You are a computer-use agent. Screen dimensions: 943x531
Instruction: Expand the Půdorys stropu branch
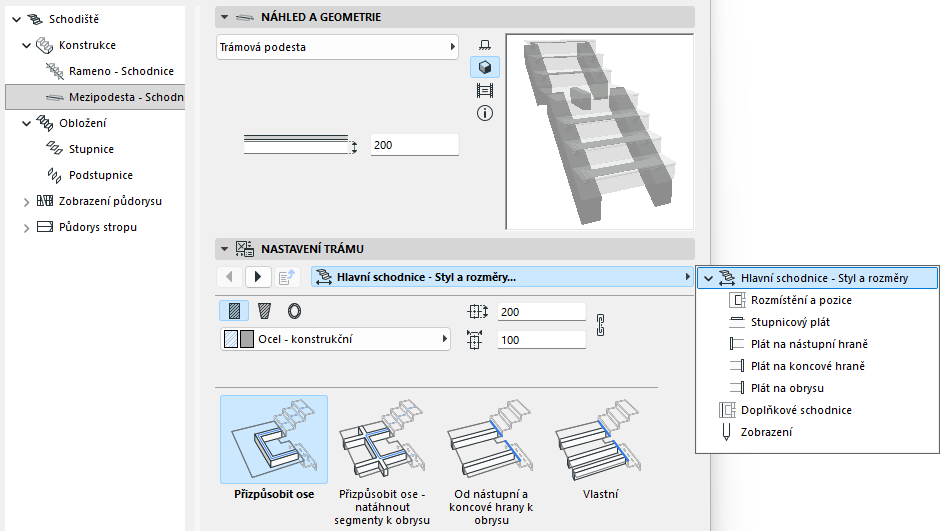(x=26, y=228)
